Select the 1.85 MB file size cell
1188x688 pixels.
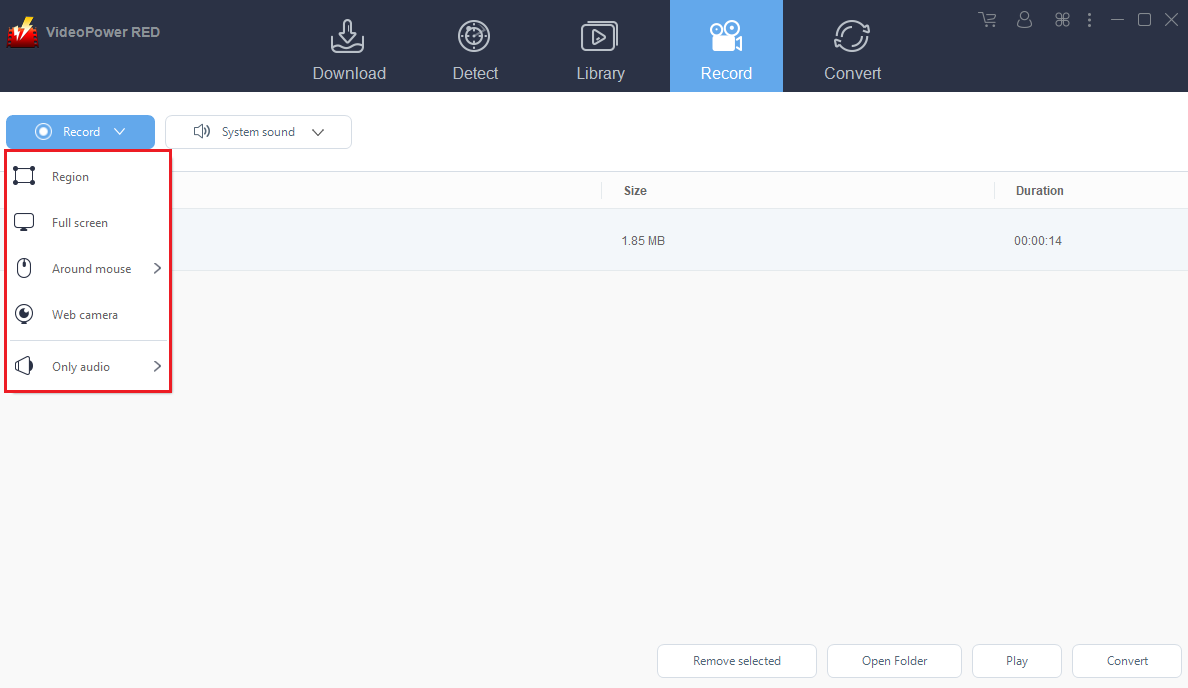click(x=643, y=241)
